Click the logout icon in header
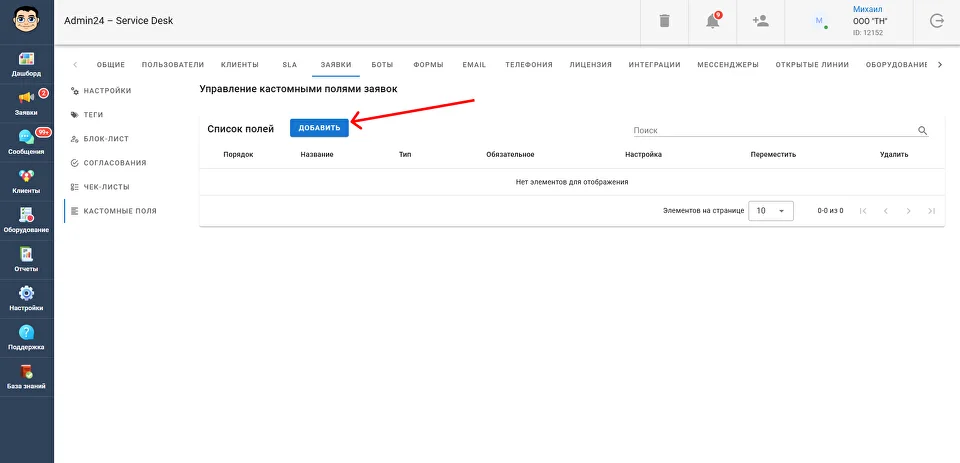 click(x=937, y=21)
